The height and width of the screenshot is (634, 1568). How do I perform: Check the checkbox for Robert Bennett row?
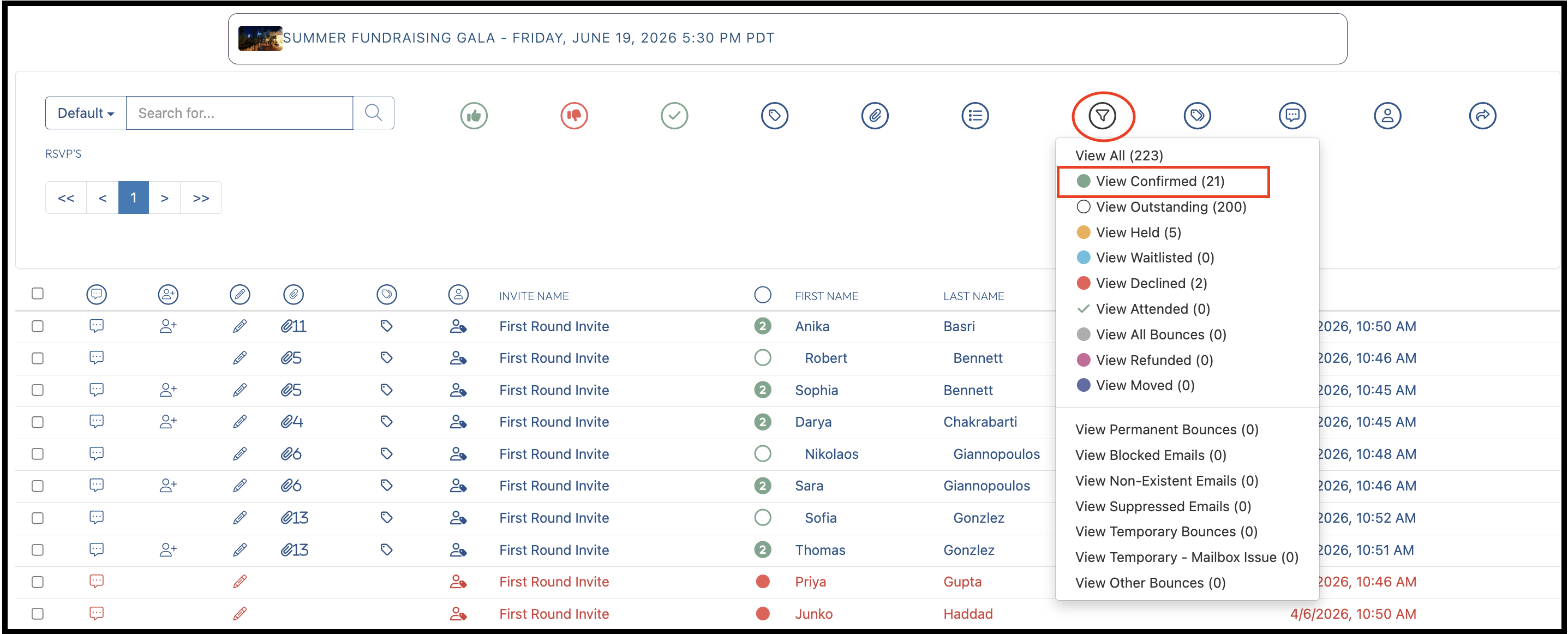(x=38, y=358)
